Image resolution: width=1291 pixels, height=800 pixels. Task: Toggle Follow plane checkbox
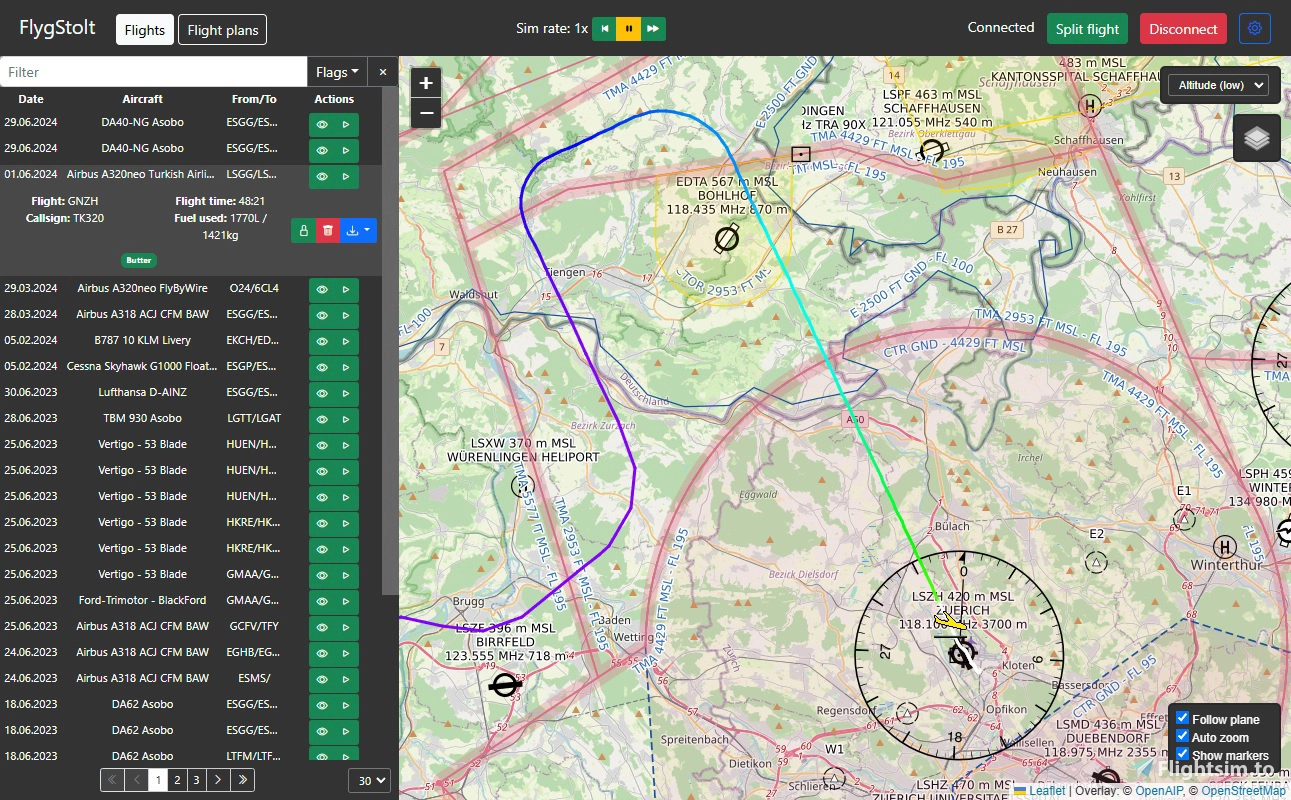click(1182, 718)
